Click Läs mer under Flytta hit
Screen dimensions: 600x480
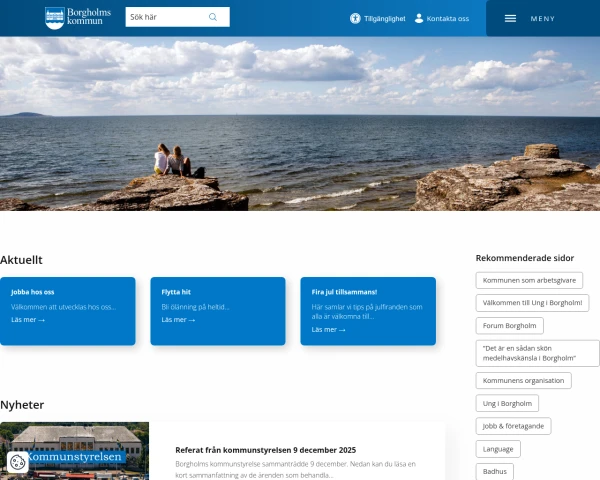click(x=175, y=320)
